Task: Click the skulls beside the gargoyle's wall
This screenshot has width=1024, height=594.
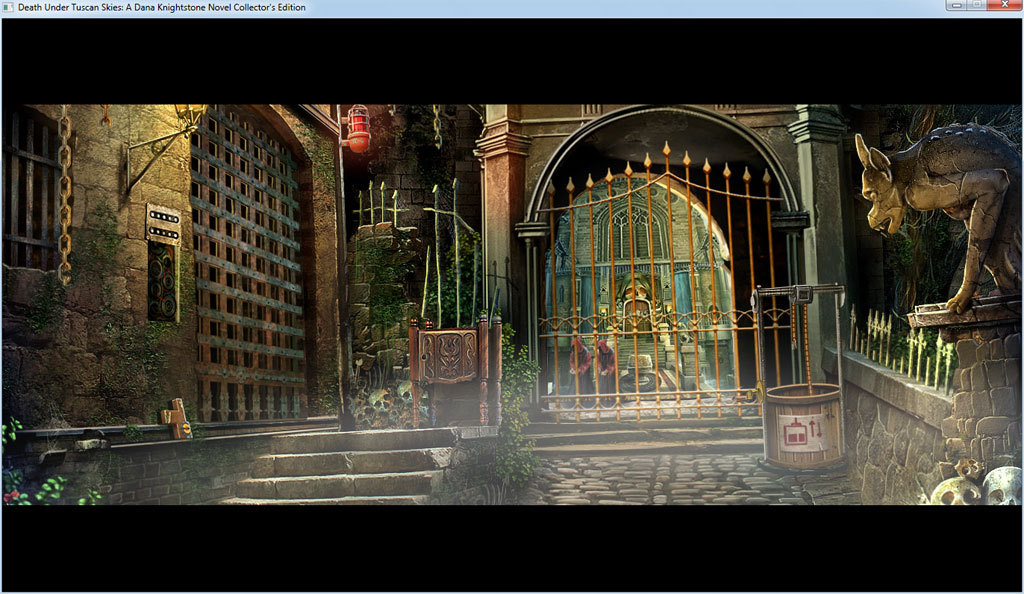Action: [x=976, y=484]
